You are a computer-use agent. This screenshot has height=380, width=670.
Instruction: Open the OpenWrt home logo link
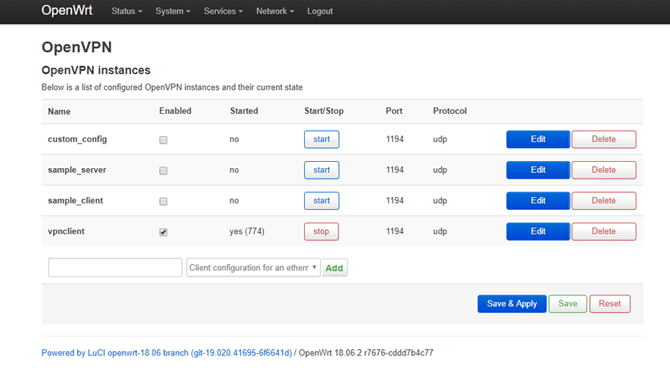tap(67, 10)
